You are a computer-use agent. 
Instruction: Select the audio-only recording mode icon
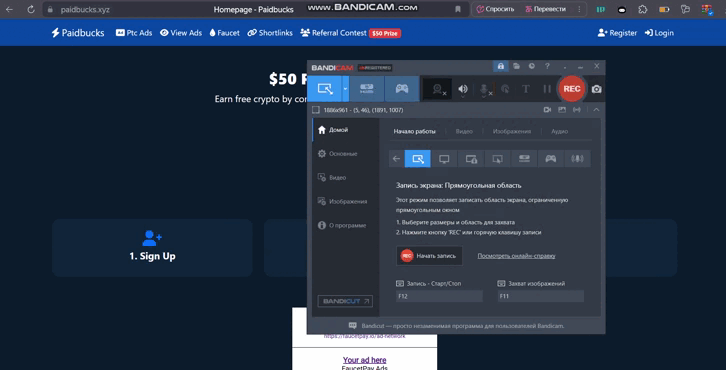pos(577,159)
